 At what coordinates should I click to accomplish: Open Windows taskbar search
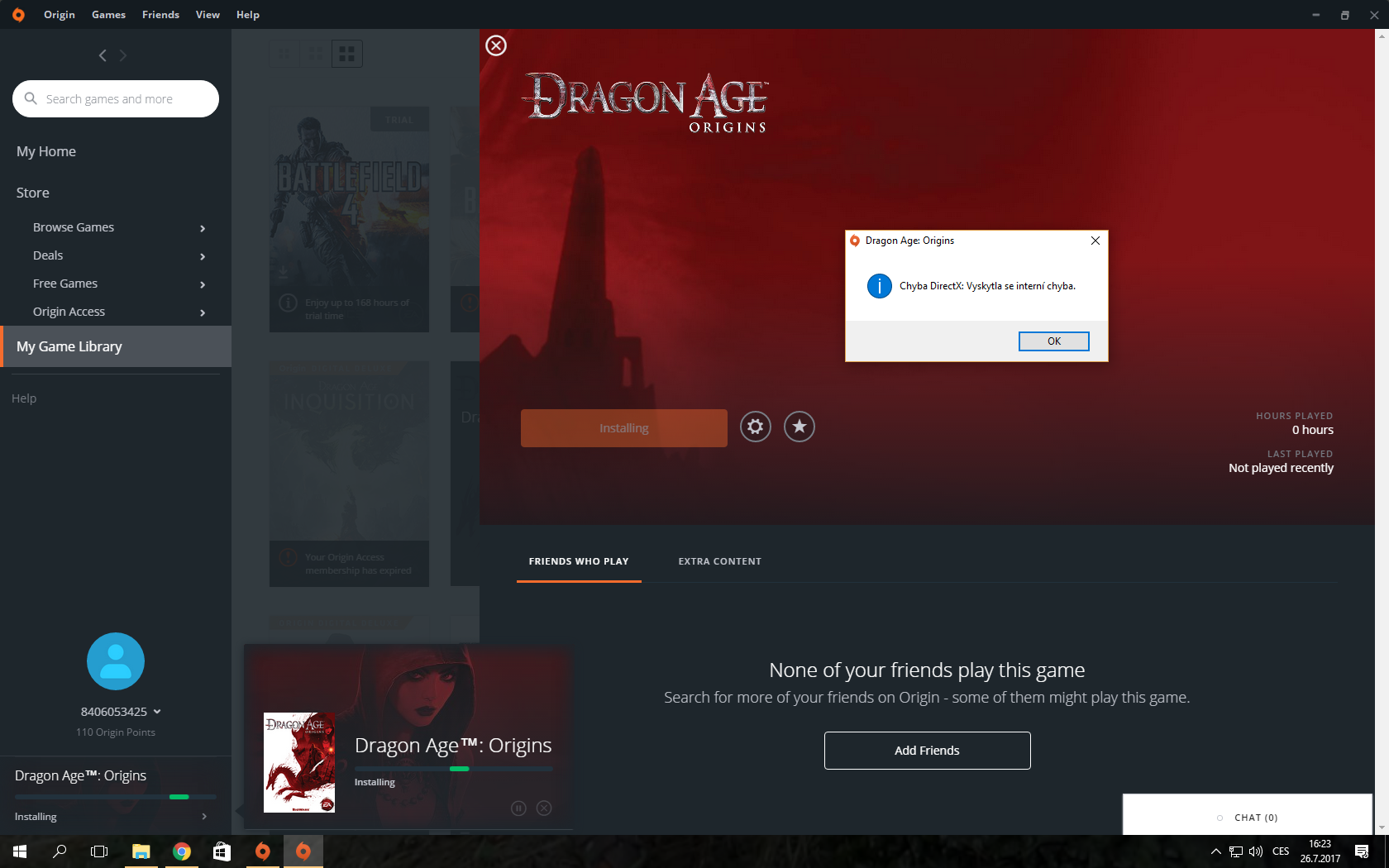(60, 851)
